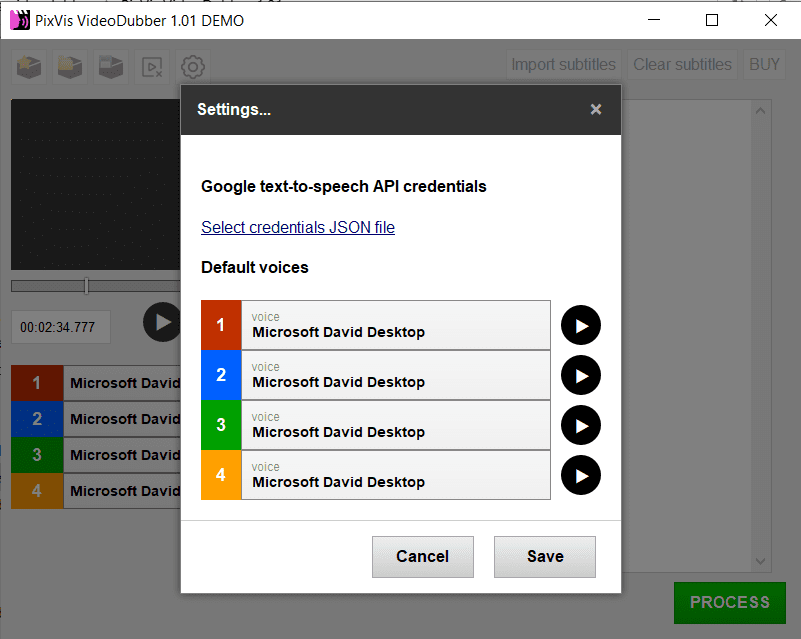This screenshot has height=639, width=801.
Task: Click the new project star-box toolbar icon
Action: 29,67
